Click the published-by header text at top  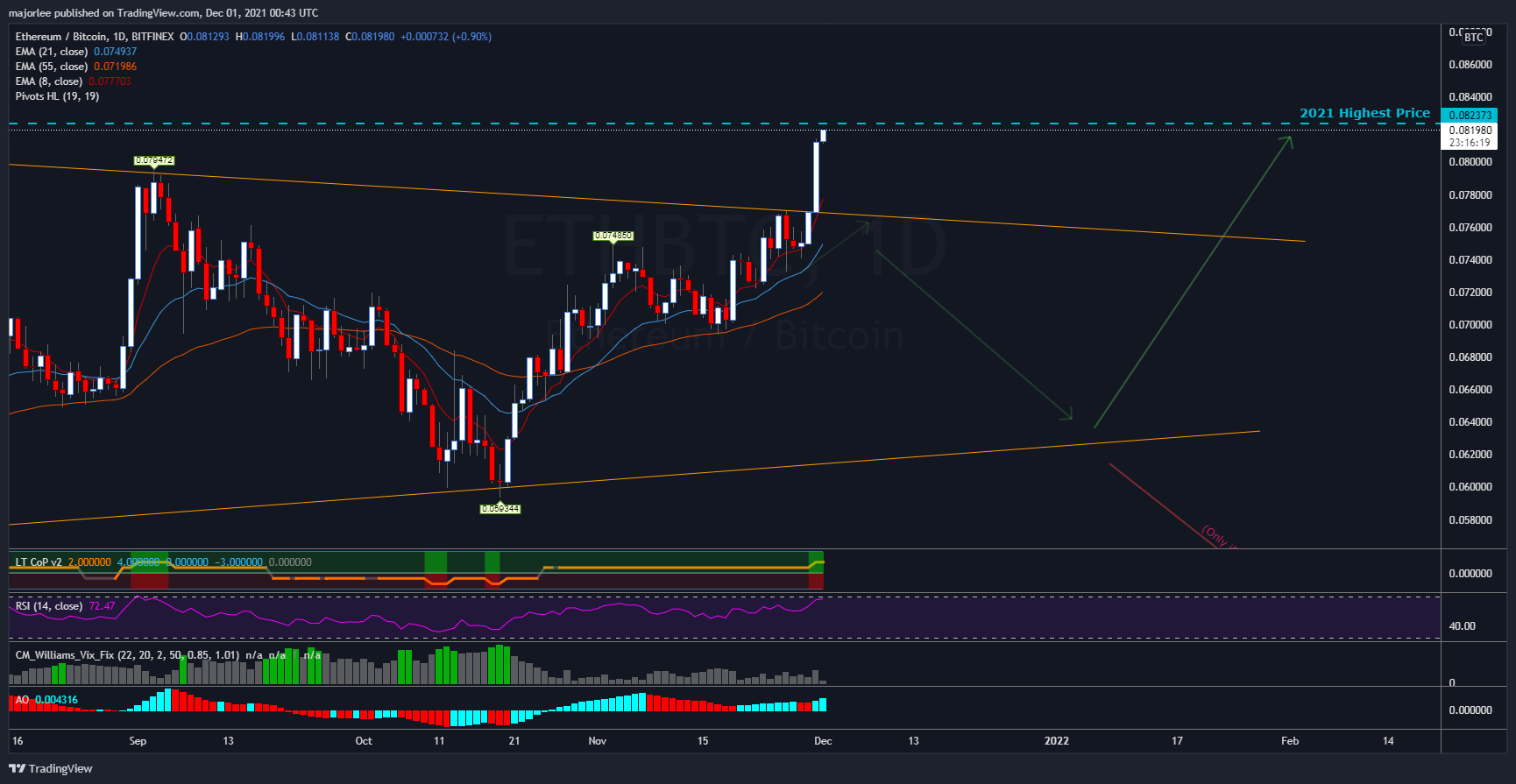[163, 13]
